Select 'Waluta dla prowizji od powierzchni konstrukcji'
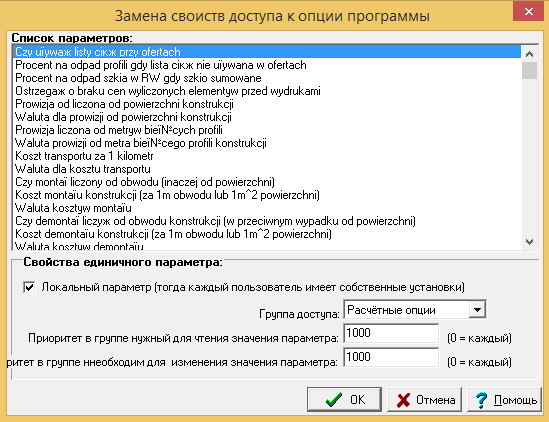 (x=123, y=117)
